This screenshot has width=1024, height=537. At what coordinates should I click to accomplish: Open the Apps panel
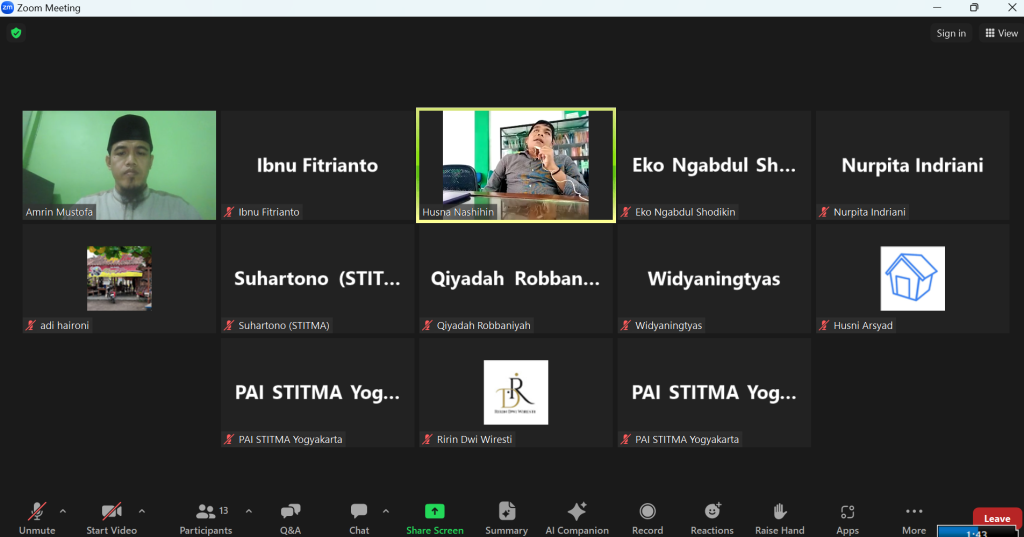click(x=847, y=517)
